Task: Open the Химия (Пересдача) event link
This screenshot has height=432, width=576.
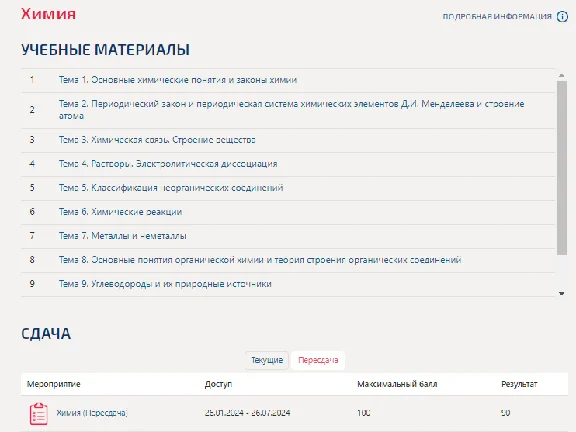Action: (91, 413)
